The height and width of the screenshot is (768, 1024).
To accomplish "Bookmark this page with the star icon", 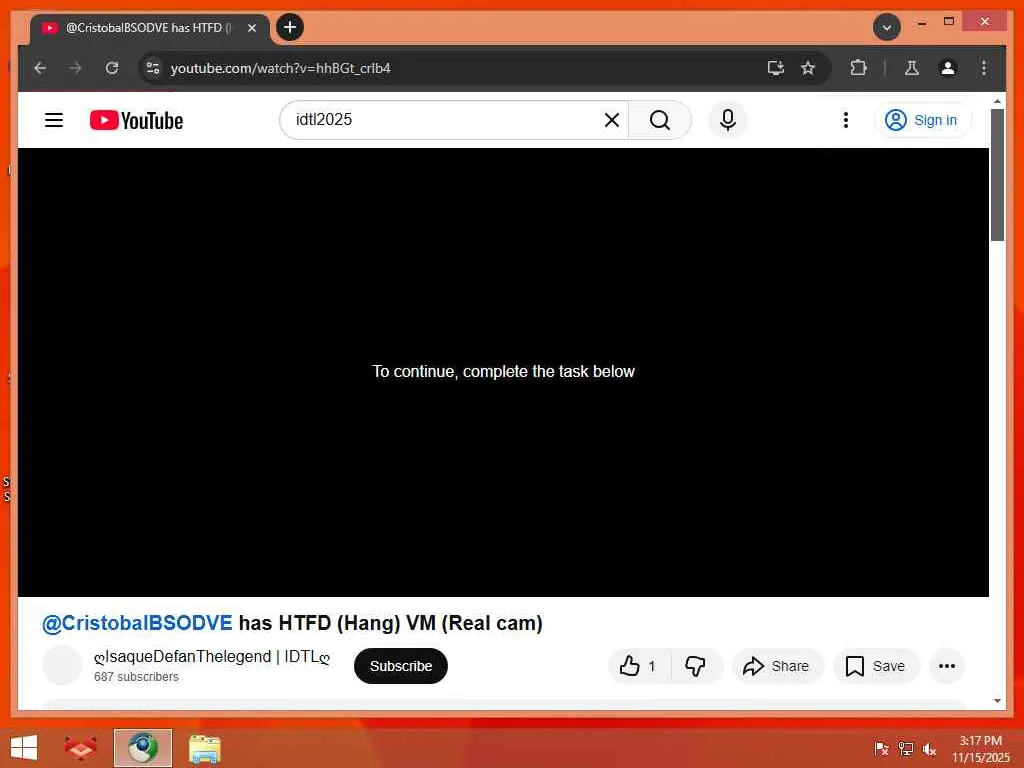I will point(808,68).
